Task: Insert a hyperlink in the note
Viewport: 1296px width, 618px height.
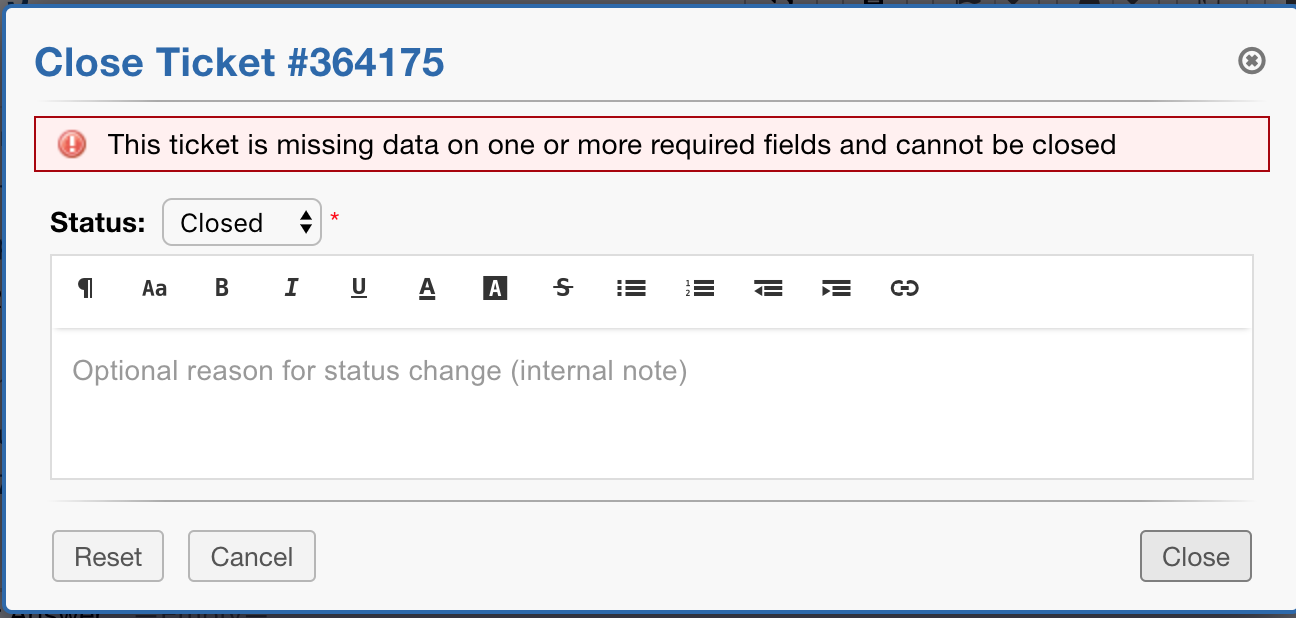Action: (904, 288)
